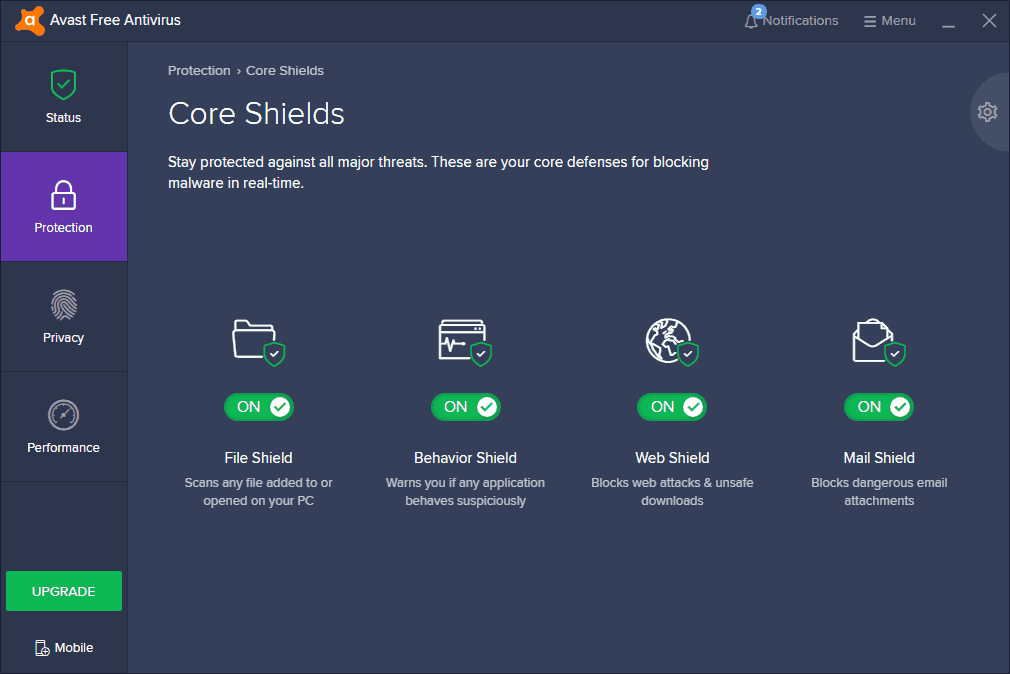
Task: Open the Core Shields settings gear
Action: 987,112
